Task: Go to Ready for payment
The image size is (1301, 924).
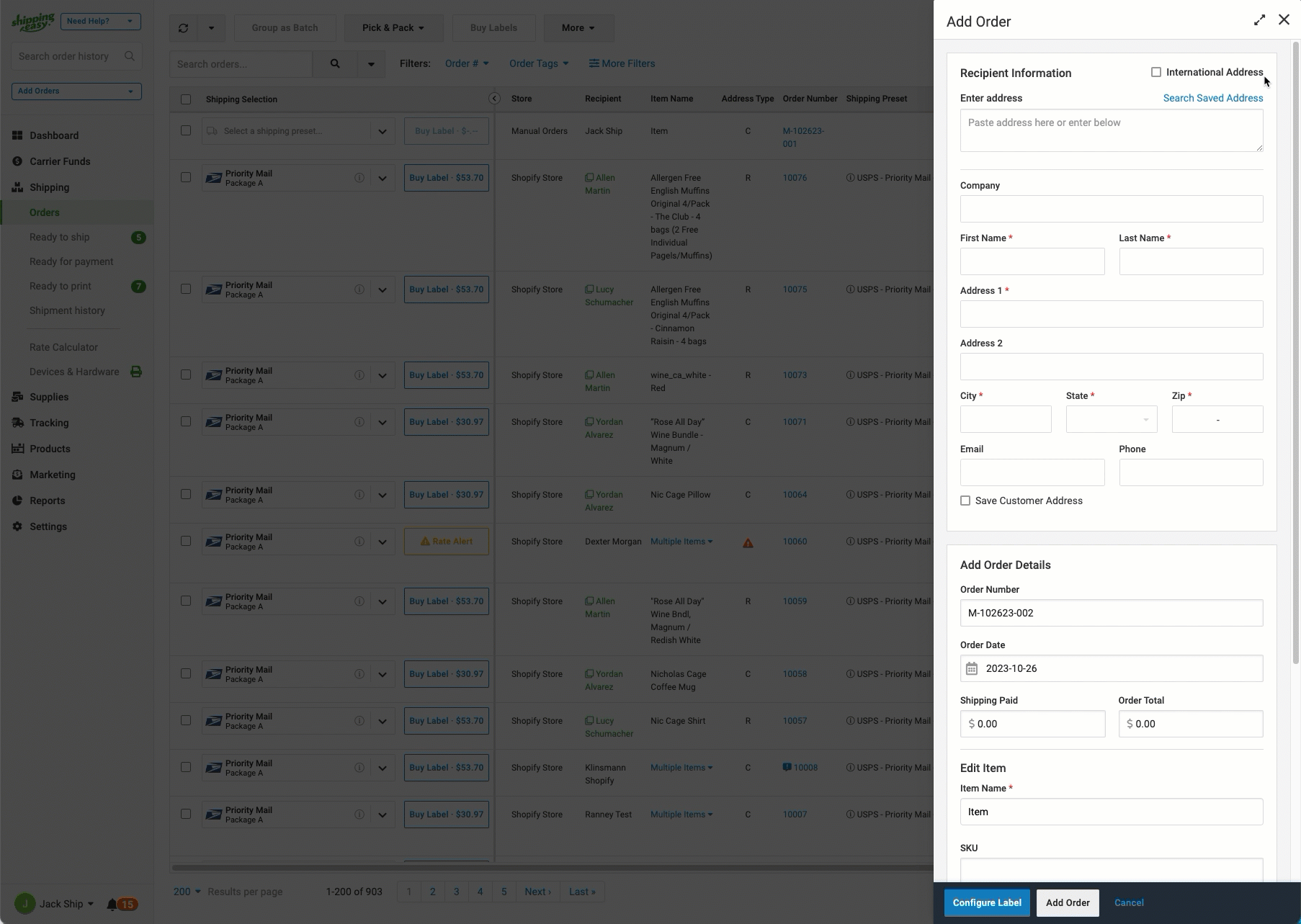Action: click(71, 261)
